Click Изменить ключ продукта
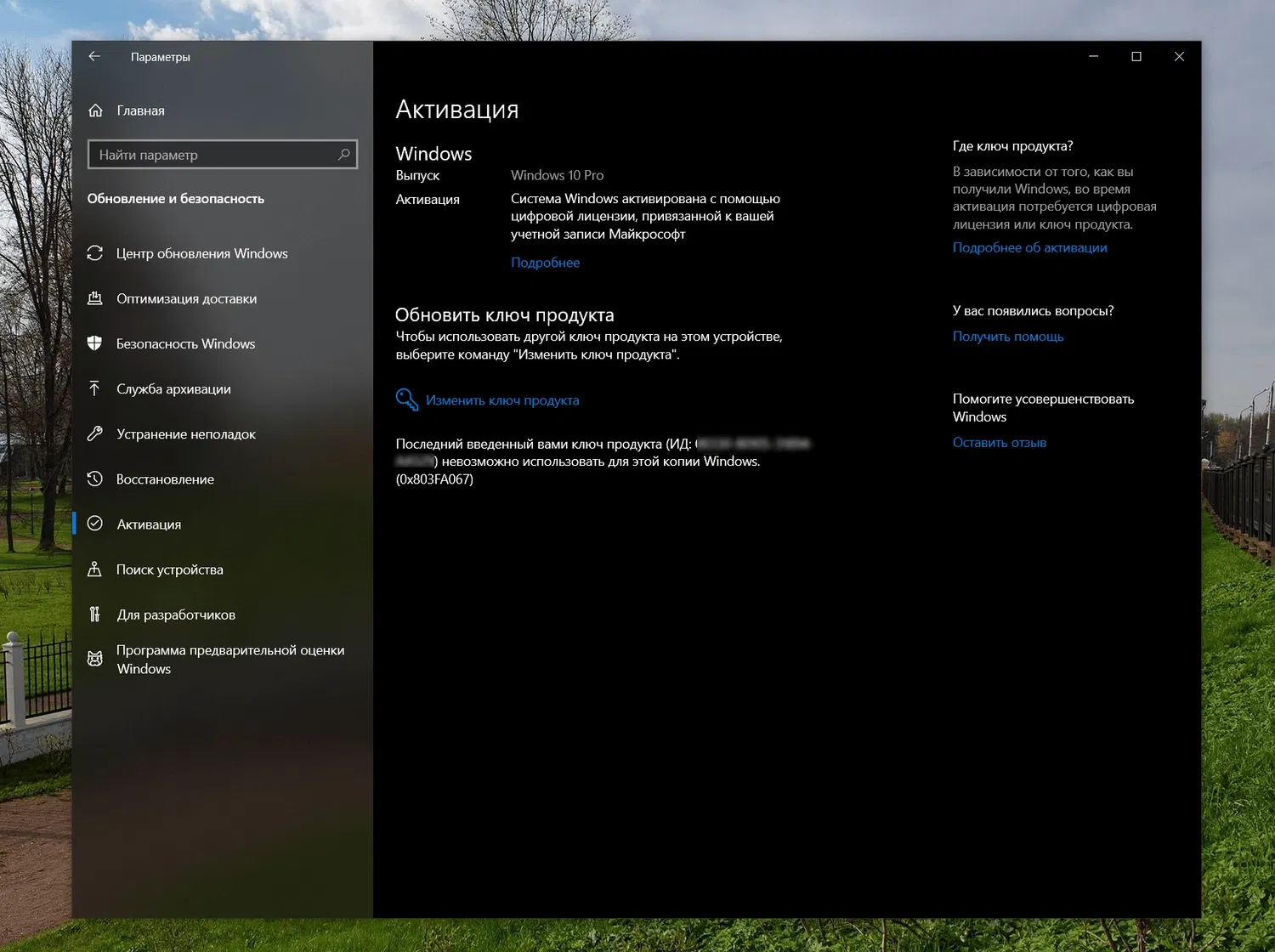 pos(502,399)
